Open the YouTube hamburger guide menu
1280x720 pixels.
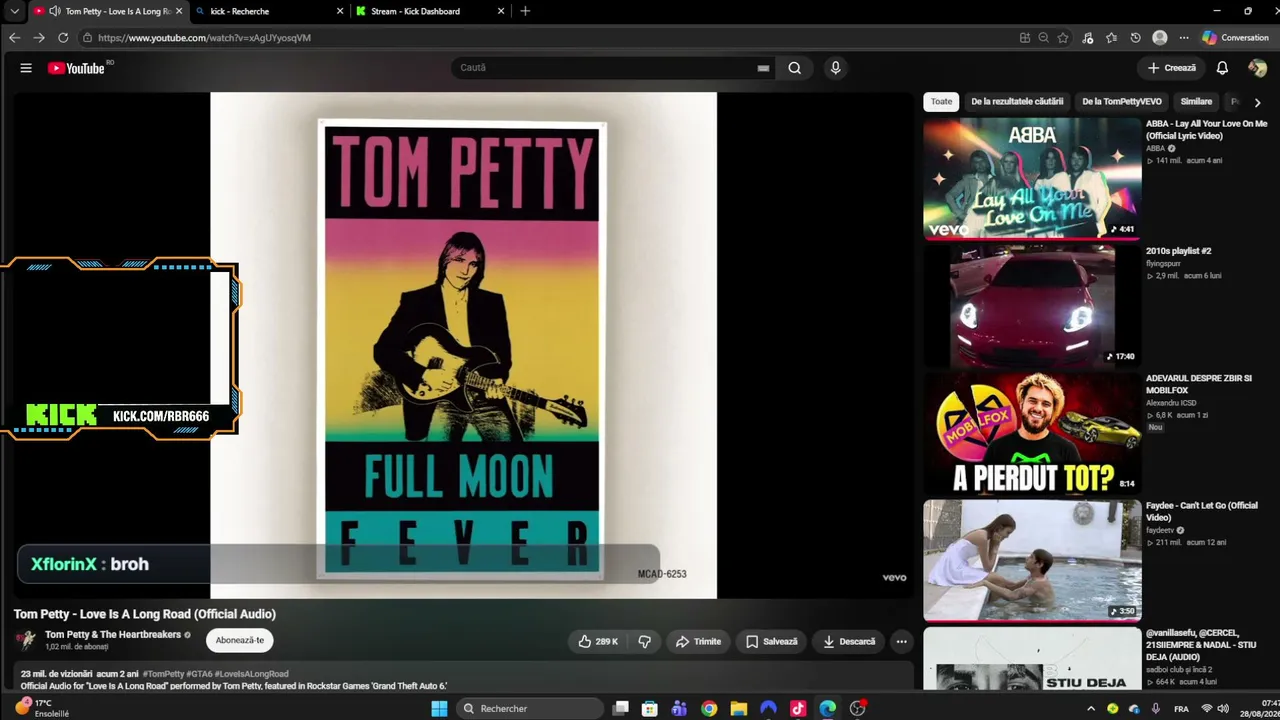[26, 68]
